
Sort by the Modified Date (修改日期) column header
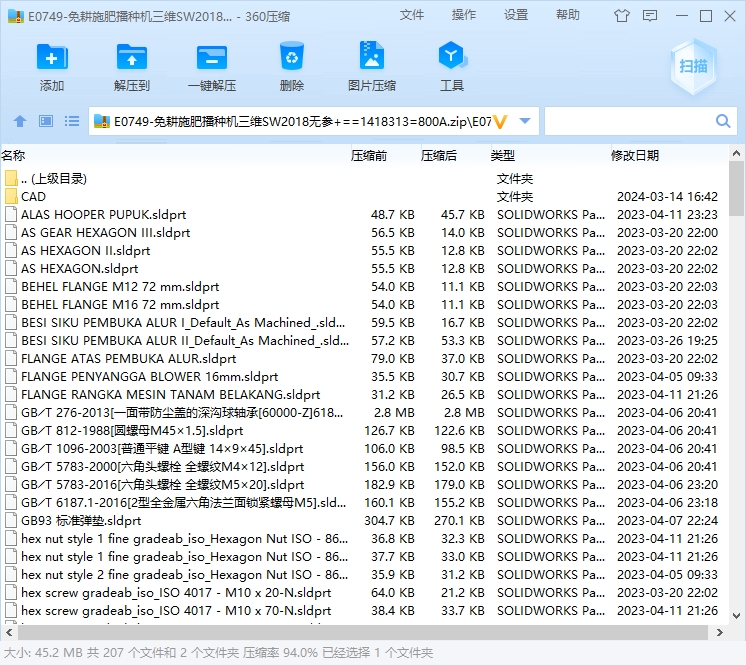[x=635, y=155]
